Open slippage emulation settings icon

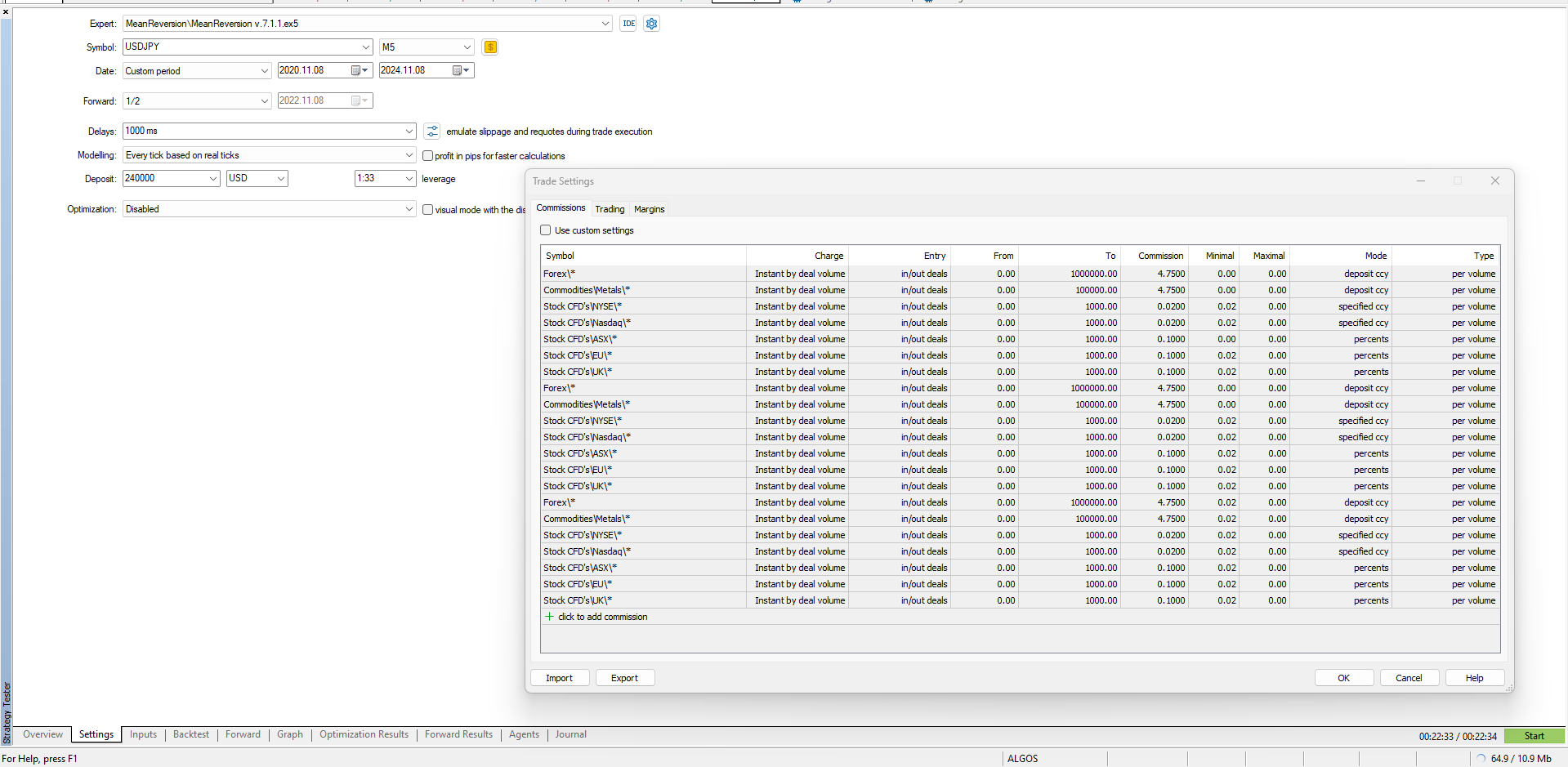pos(432,132)
